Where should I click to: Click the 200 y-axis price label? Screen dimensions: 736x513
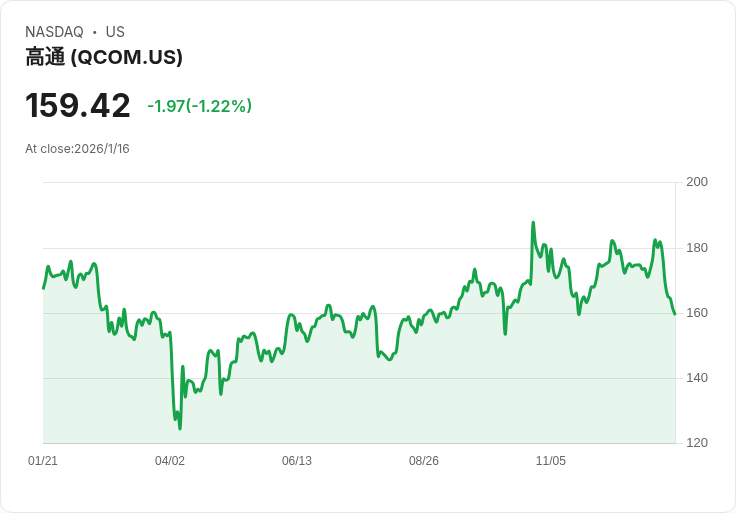tap(697, 182)
